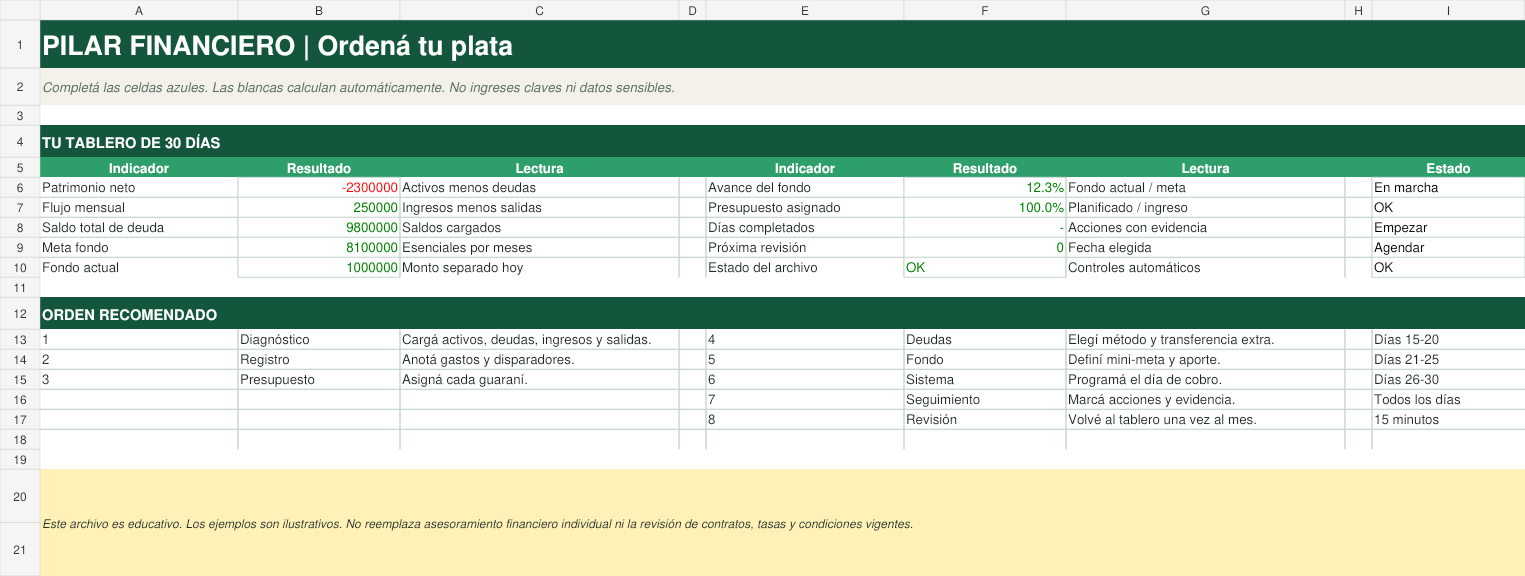Click 'Activos menos deudas' cell
This screenshot has height=576, width=1525.
[x=539, y=188]
